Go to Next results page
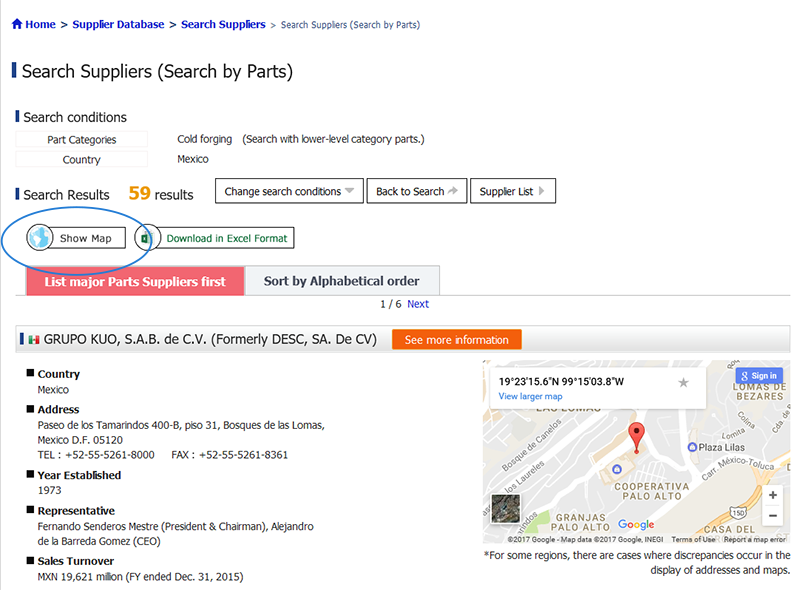The height and width of the screenshot is (590, 800). (418, 304)
